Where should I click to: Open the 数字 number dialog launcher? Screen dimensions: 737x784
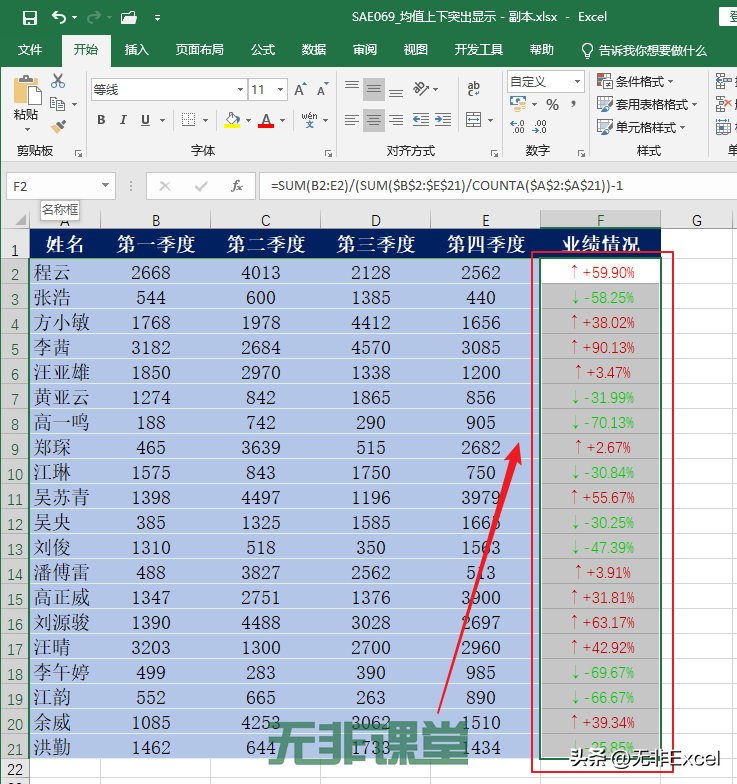pyautogui.click(x=581, y=154)
